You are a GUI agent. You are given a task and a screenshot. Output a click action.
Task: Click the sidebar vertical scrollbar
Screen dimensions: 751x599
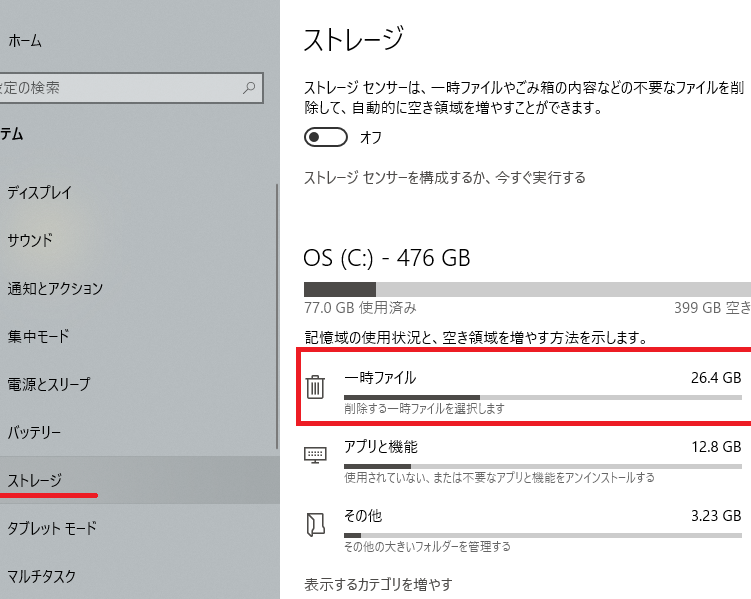[275, 320]
